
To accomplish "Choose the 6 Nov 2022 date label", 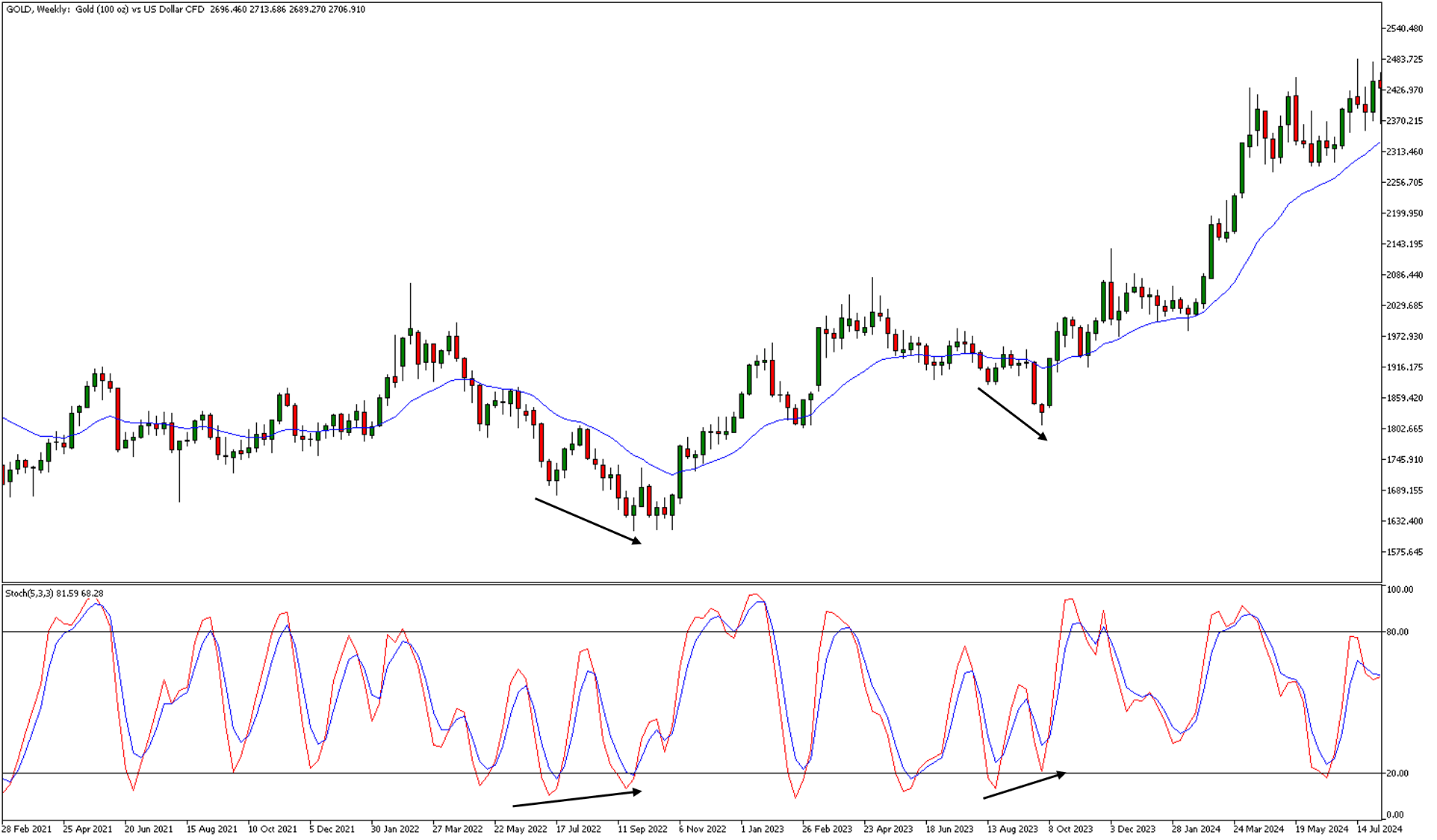I will pos(702,829).
